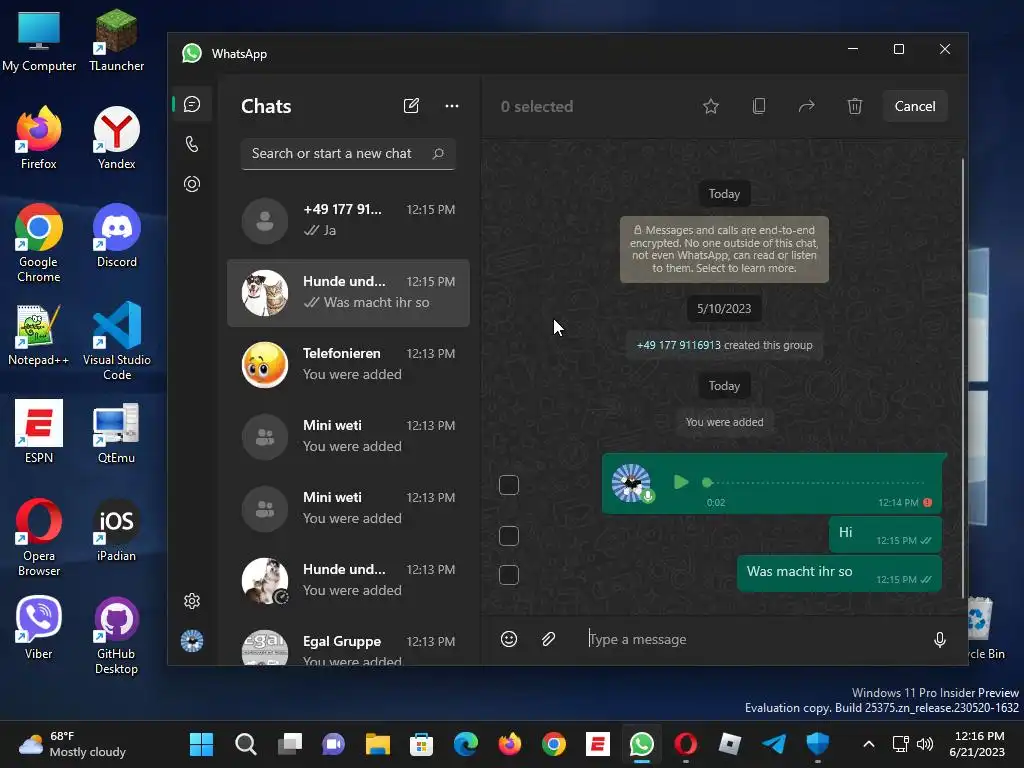Select the 'Was macht ihr so' checkbox
The width and height of the screenshot is (1024, 768).
tap(509, 575)
